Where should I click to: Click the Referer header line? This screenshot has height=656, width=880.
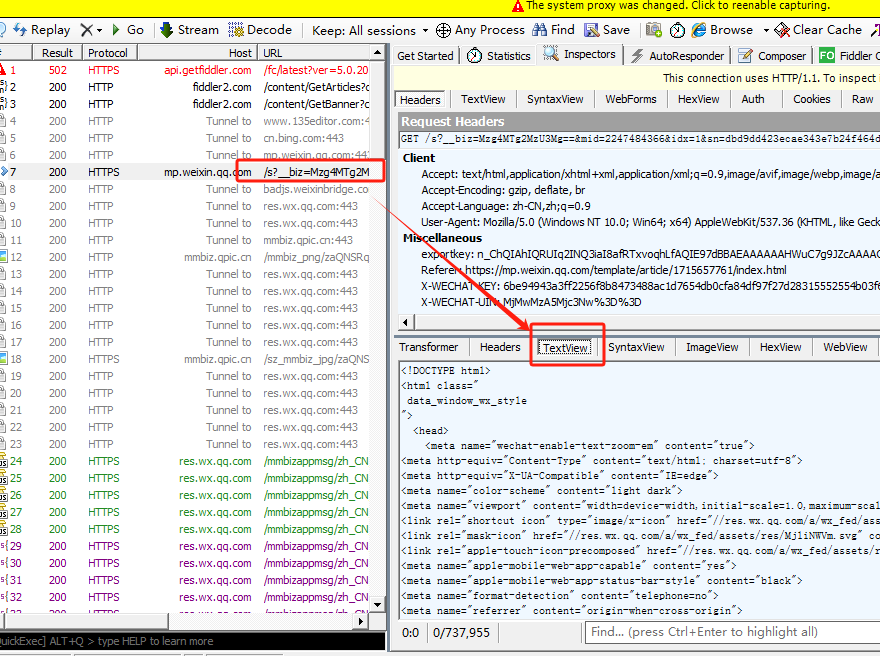[603, 270]
